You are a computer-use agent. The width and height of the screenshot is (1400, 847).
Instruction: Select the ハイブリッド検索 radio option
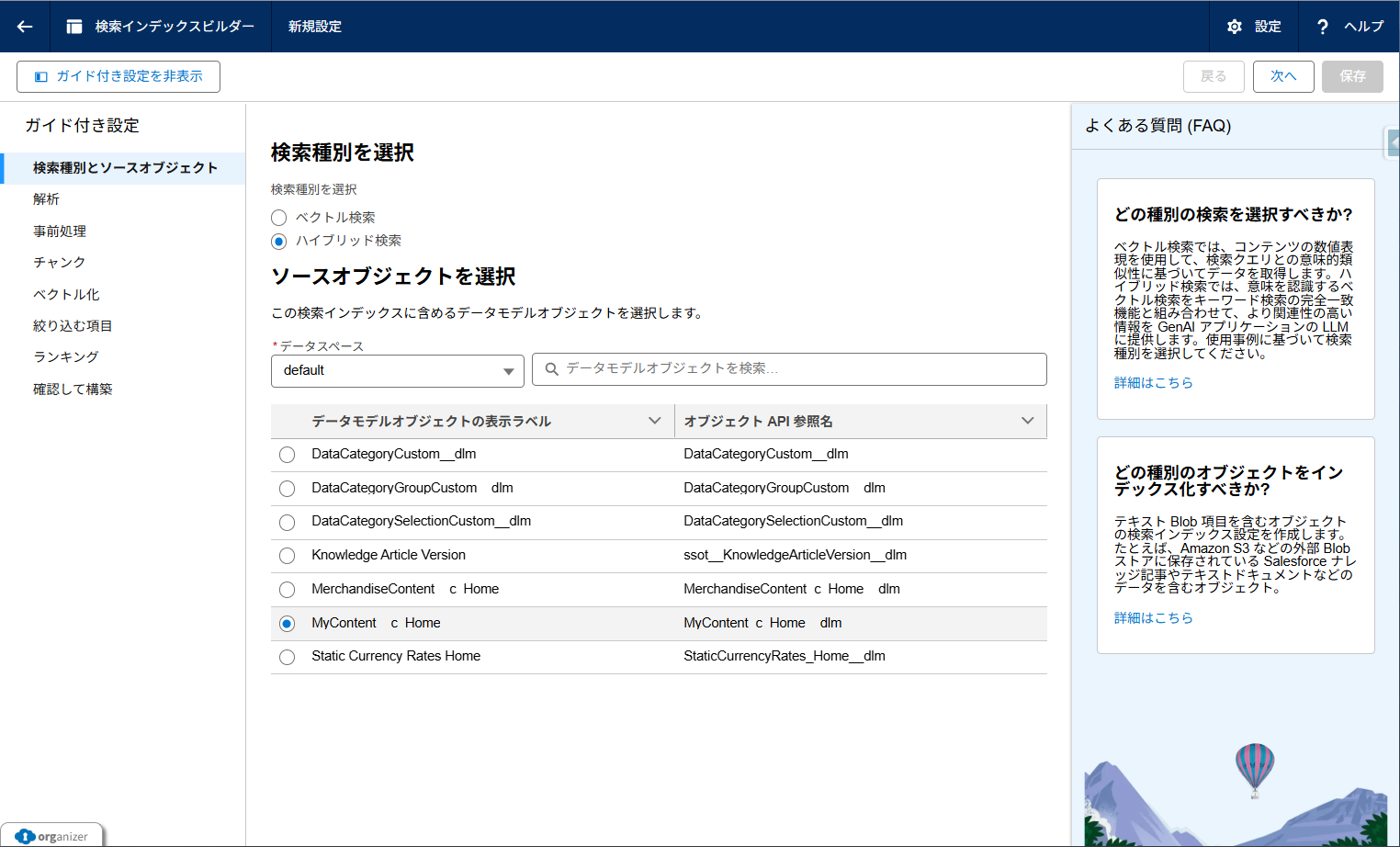pos(279,242)
